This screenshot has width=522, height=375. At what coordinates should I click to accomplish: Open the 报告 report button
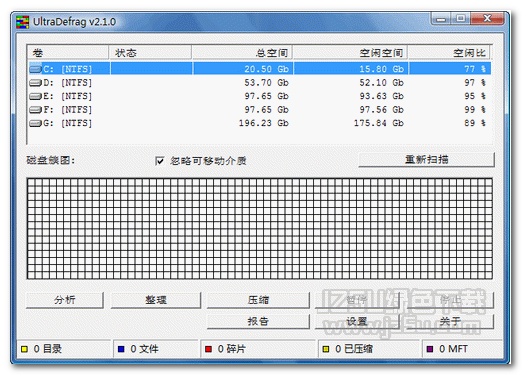(x=258, y=321)
